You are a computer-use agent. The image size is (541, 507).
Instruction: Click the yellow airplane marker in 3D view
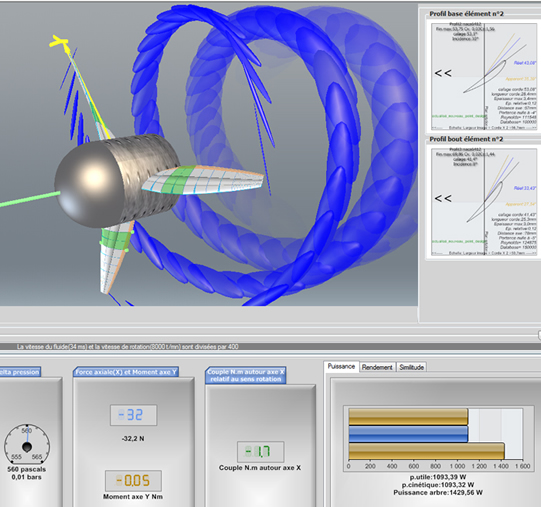pos(59,41)
